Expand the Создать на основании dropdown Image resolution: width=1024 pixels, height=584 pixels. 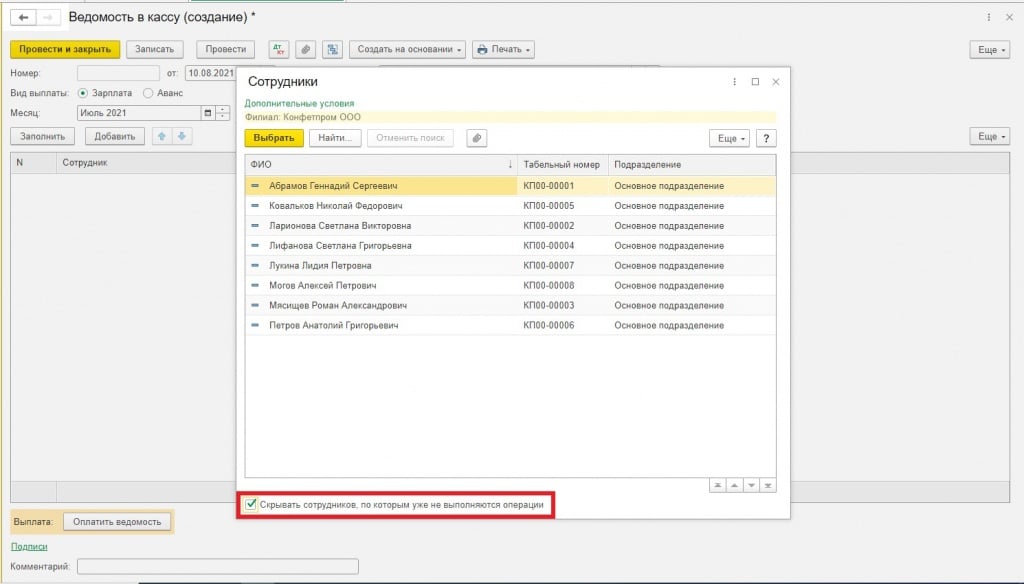[407, 49]
